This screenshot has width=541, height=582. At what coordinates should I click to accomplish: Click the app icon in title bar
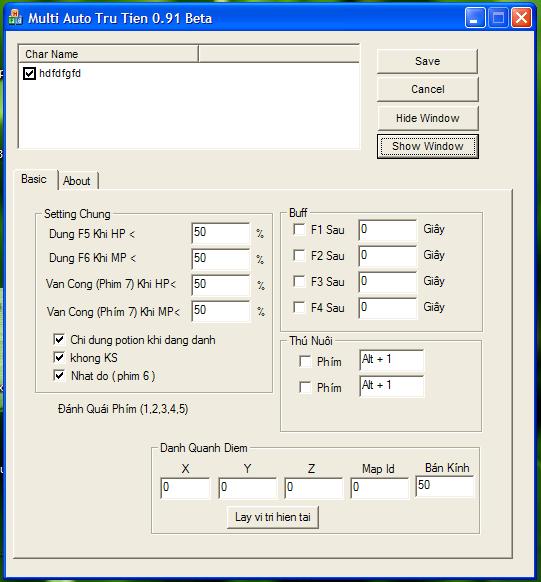tap(15, 18)
